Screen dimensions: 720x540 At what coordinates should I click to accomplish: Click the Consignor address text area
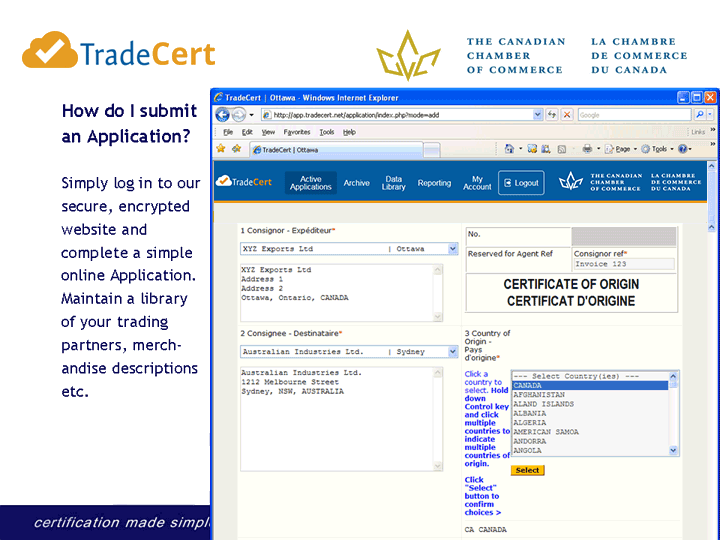(341, 292)
